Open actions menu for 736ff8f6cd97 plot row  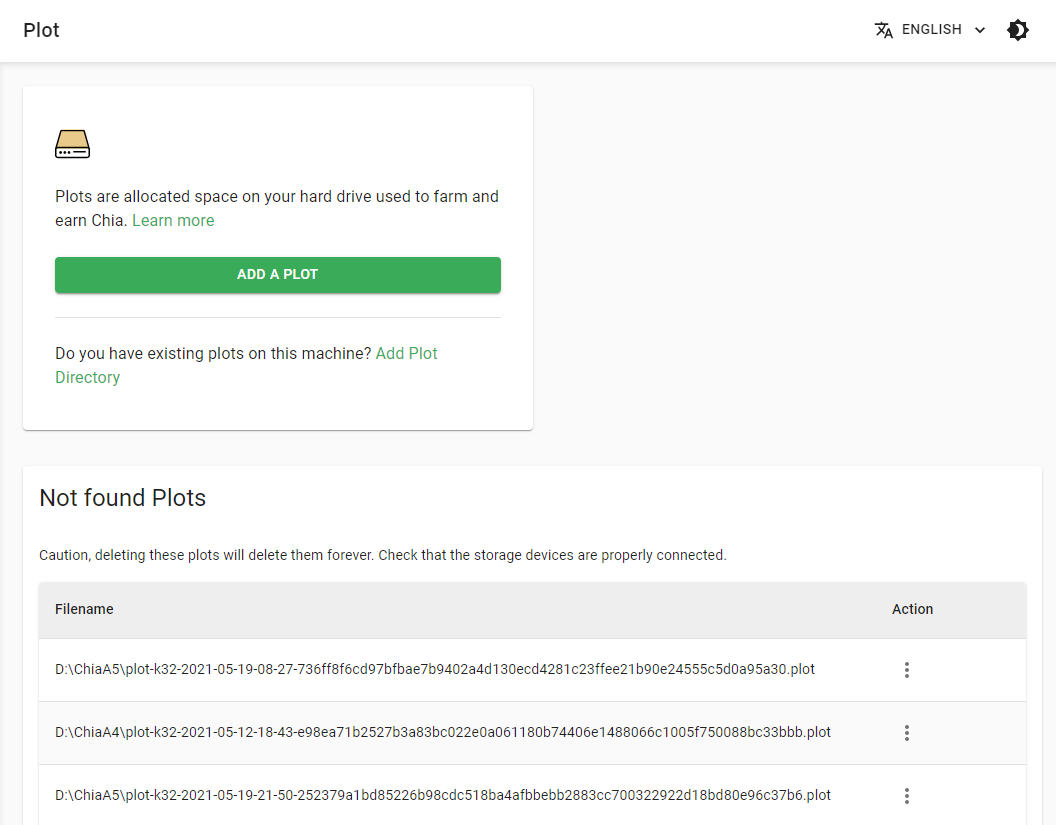point(906,669)
